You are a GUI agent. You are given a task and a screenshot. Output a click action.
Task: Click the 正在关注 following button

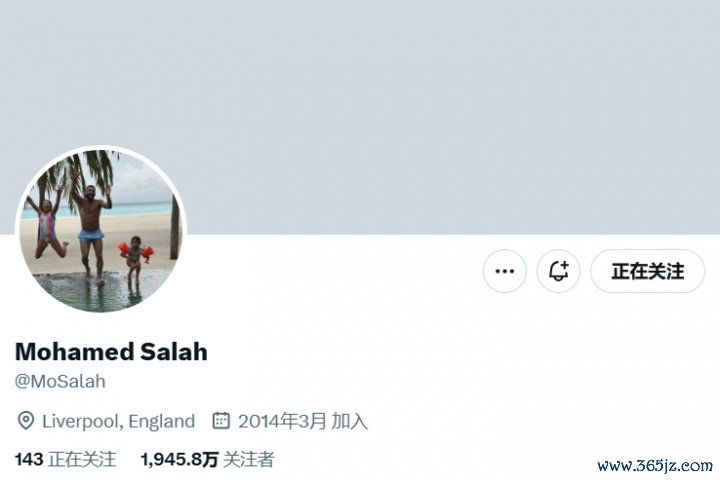(x=647, y=271)
